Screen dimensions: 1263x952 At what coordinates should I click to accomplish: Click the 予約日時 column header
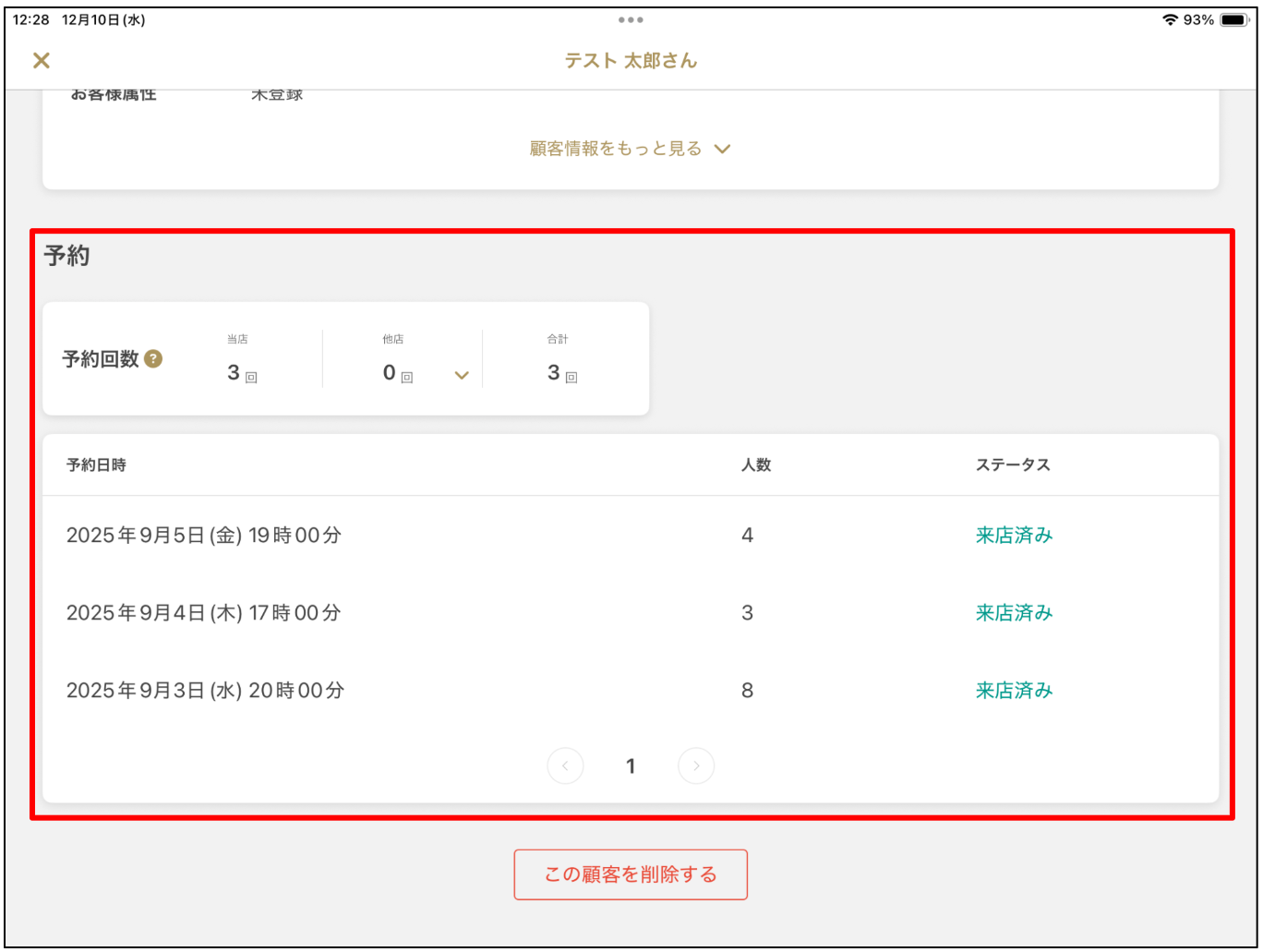coord(96,465)
